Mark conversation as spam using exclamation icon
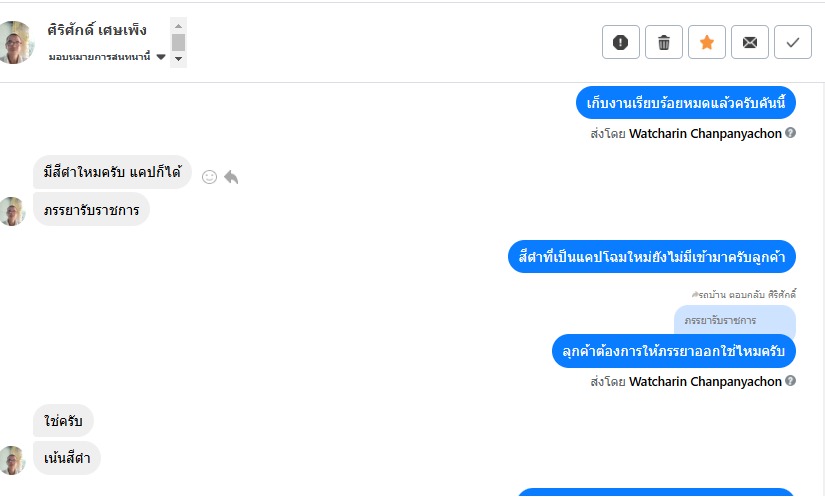This screenshot has height=498, width=825. [621, 42]
